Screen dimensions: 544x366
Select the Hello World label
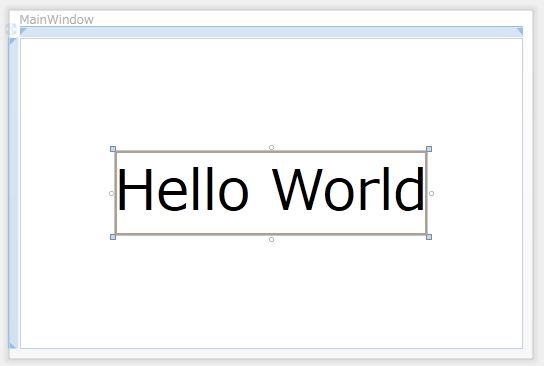271,193
